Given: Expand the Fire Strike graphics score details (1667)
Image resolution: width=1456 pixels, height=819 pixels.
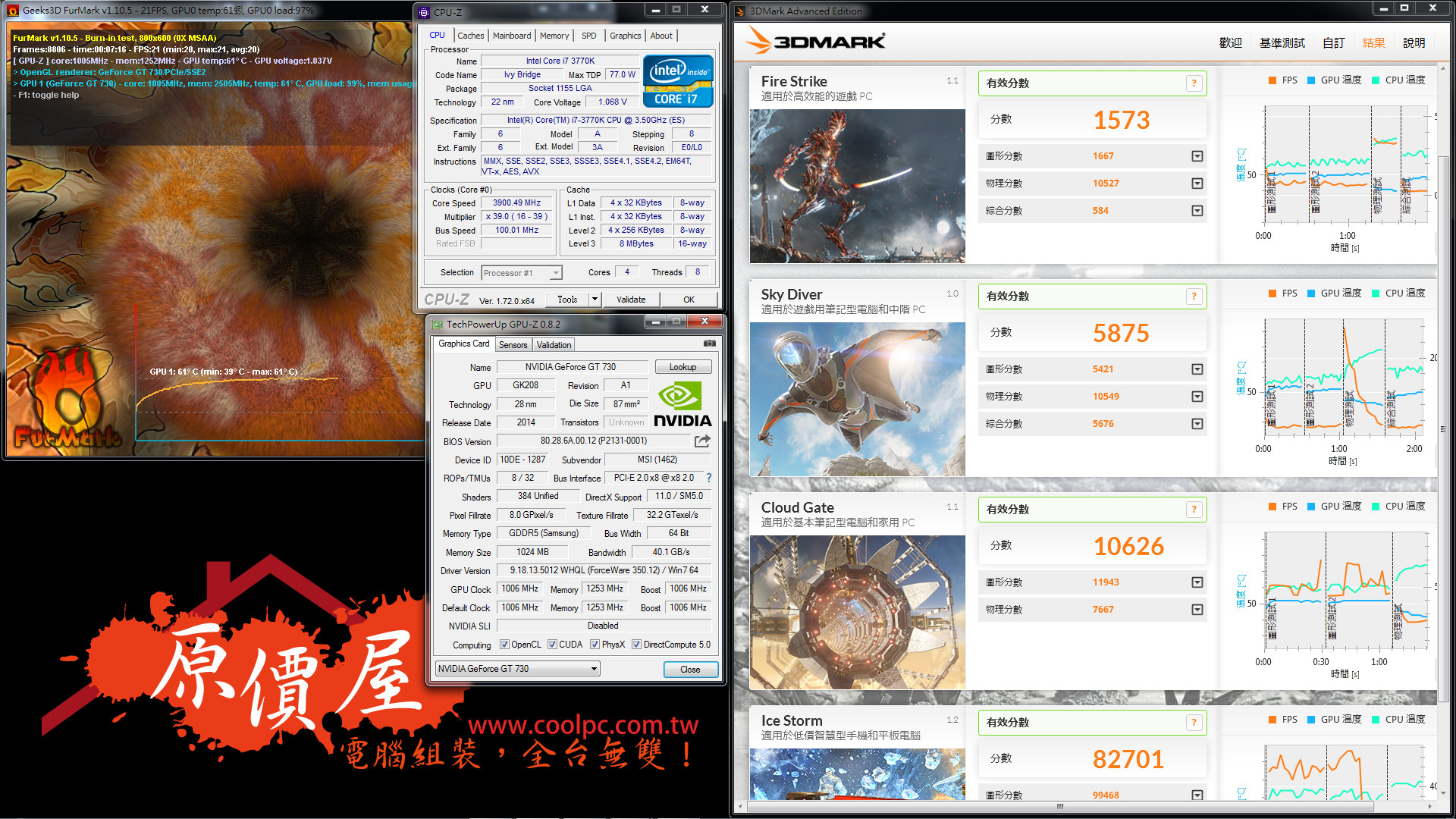Looking at the screenshot, I should pyautogui.click(x=1197, y=156).
